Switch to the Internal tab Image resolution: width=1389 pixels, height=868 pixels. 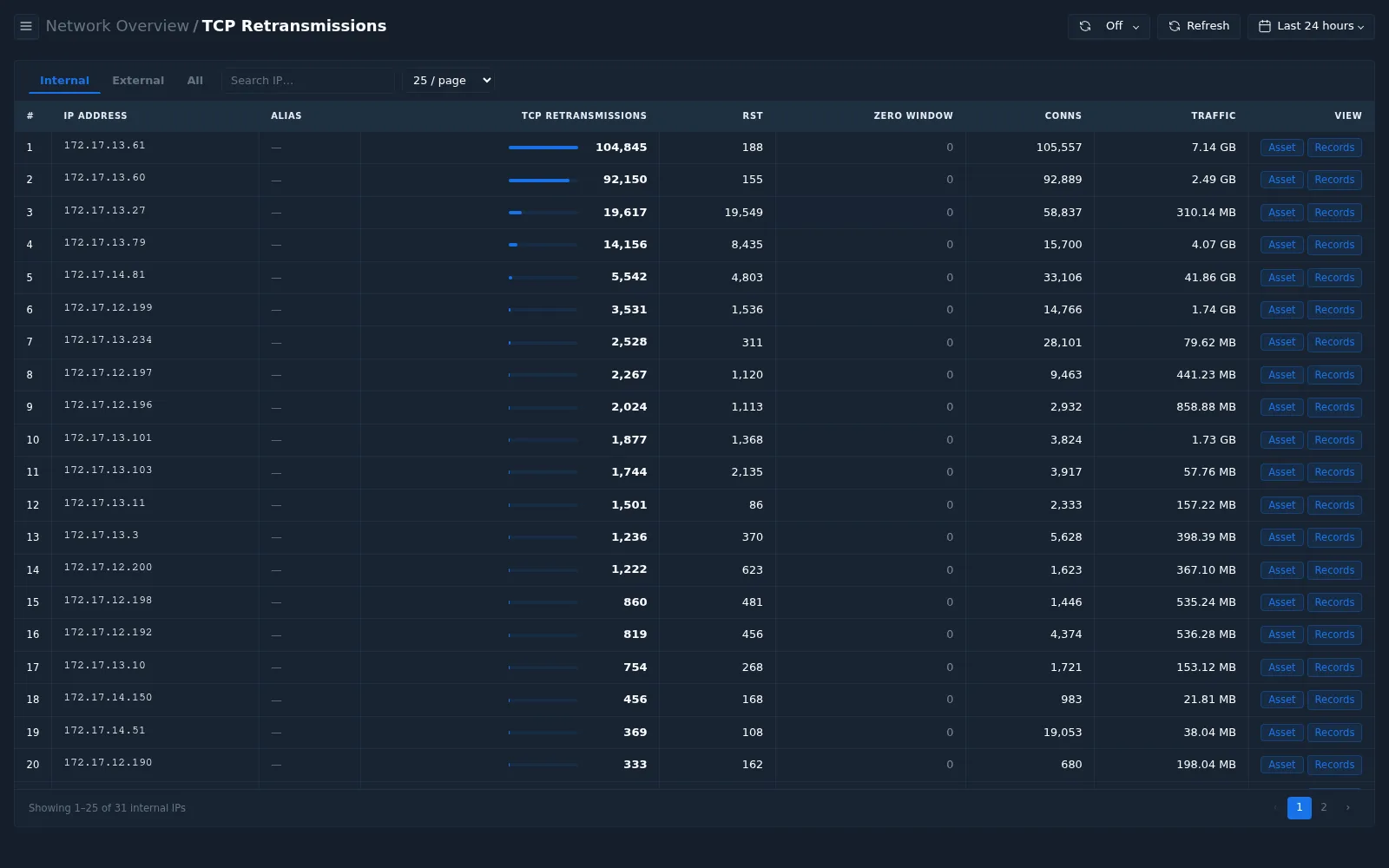(64, 81)
